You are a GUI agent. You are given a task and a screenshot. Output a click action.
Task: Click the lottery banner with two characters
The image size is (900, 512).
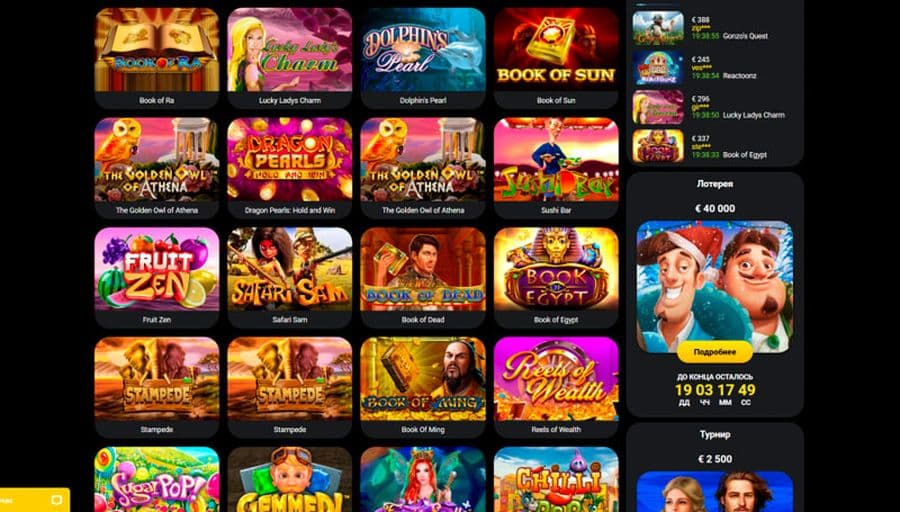coord(715,287)
